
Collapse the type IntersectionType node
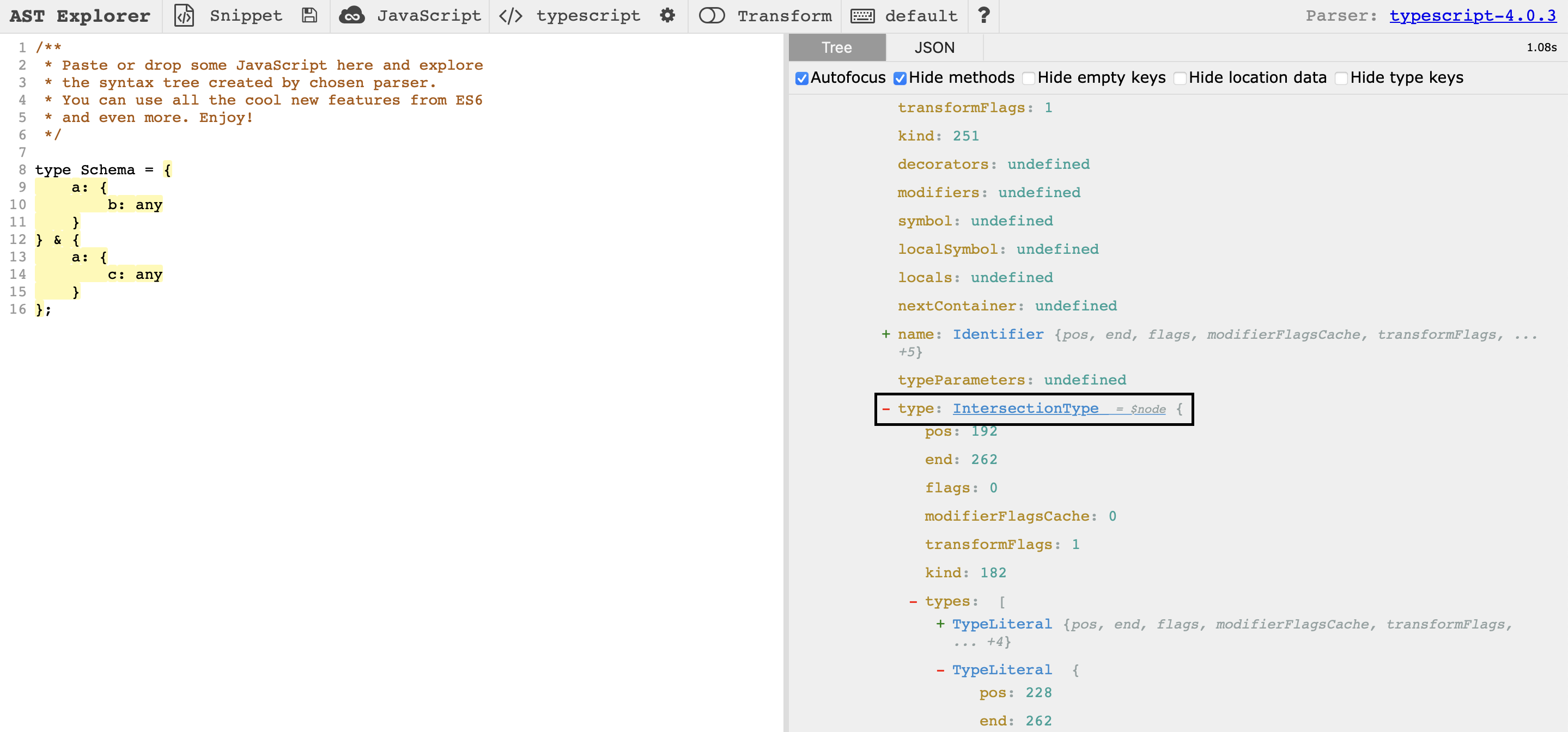pos(886,409)
